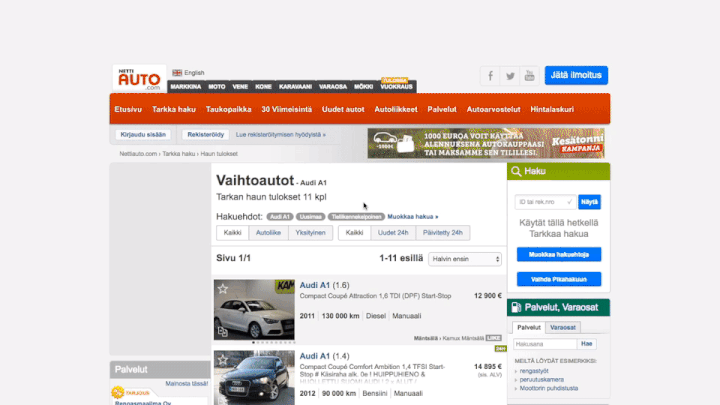The height and width of the screenshot is (405, 720).
Task: Select the Kaikki seller filter tab
Action: (x=232, y=233)
